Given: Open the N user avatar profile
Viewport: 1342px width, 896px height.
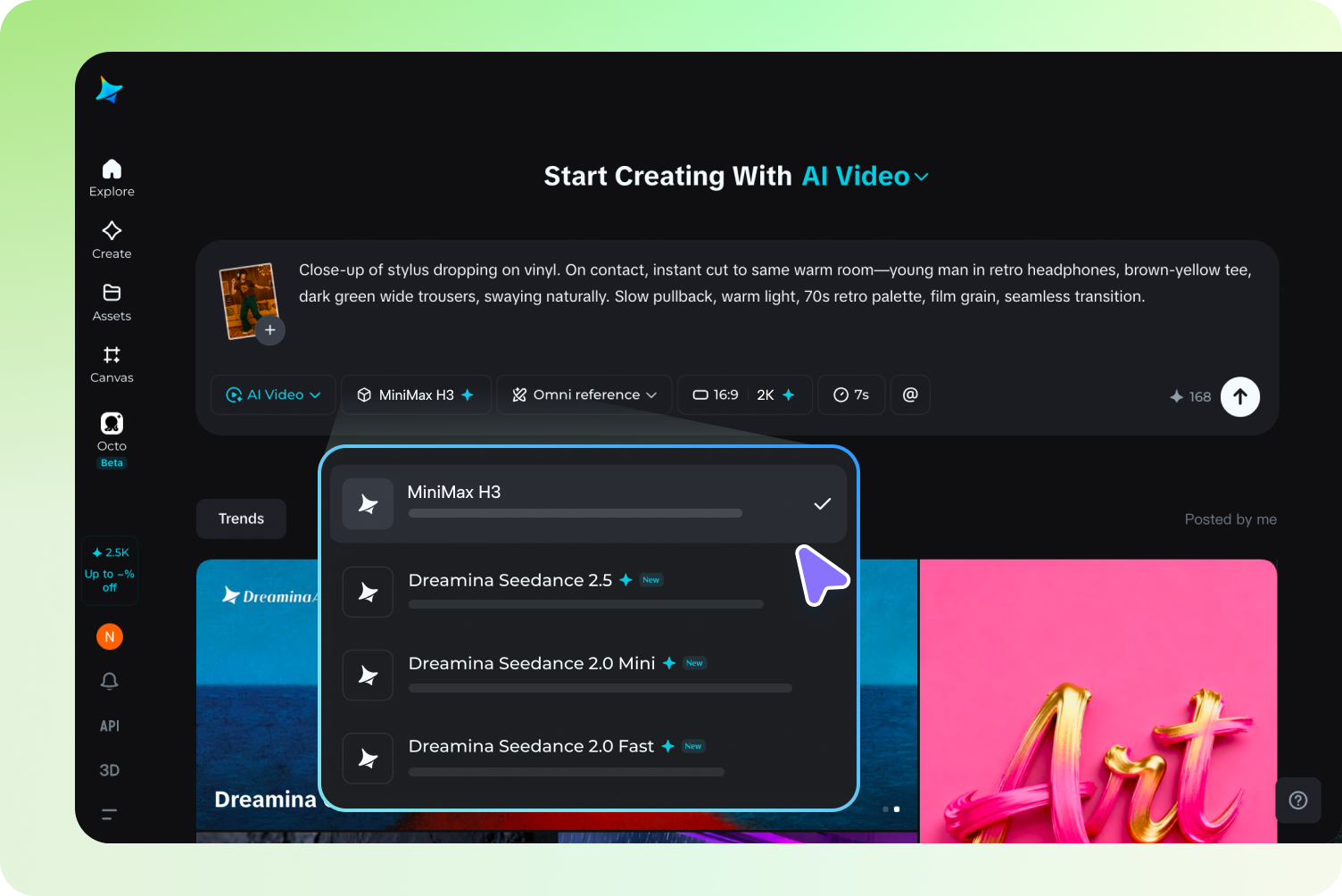Looking at the screenshot, I should coord(110,636).
